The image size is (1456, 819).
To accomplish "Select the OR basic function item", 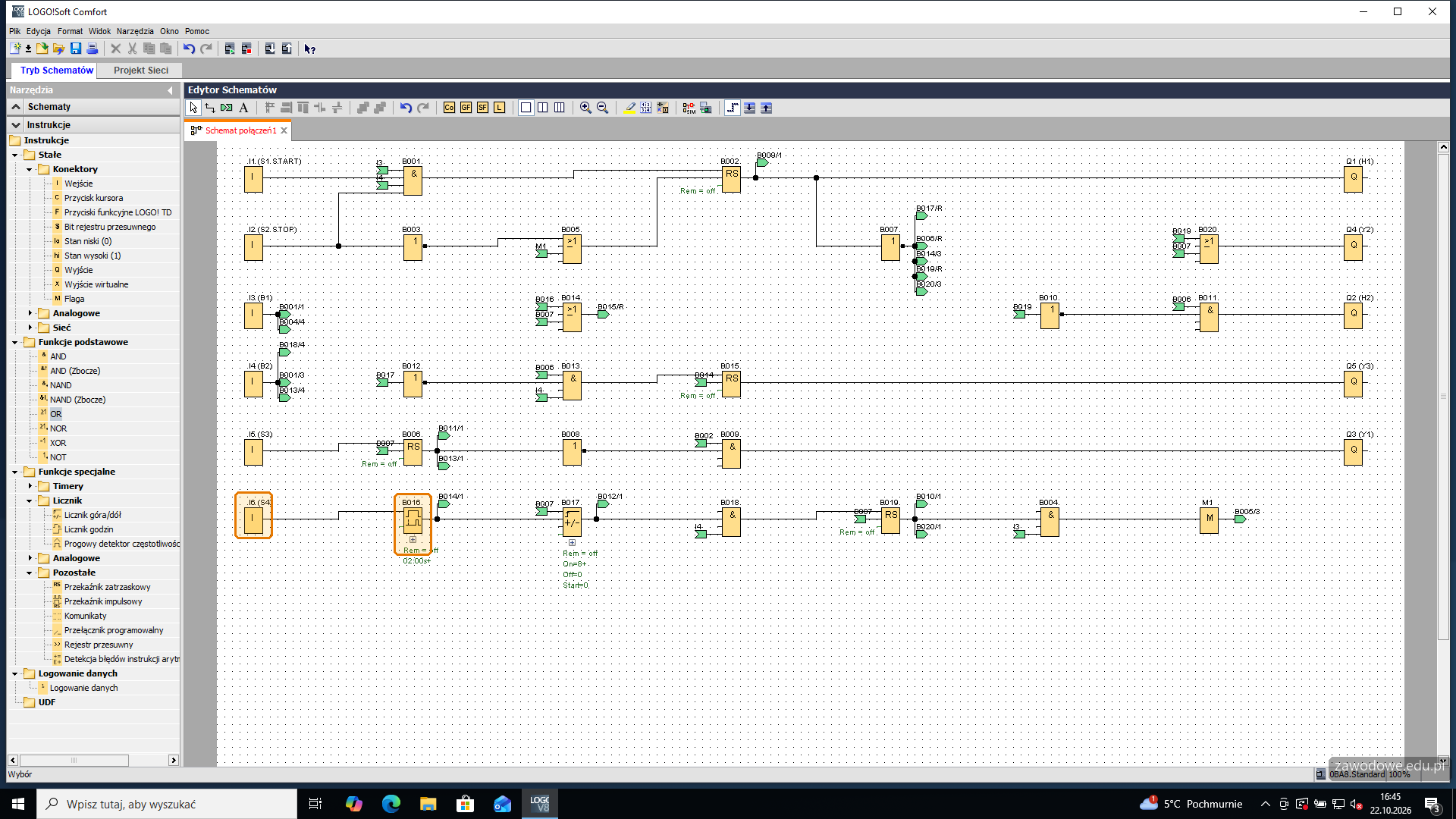I will pyautogui.click(x=56, y=414).
